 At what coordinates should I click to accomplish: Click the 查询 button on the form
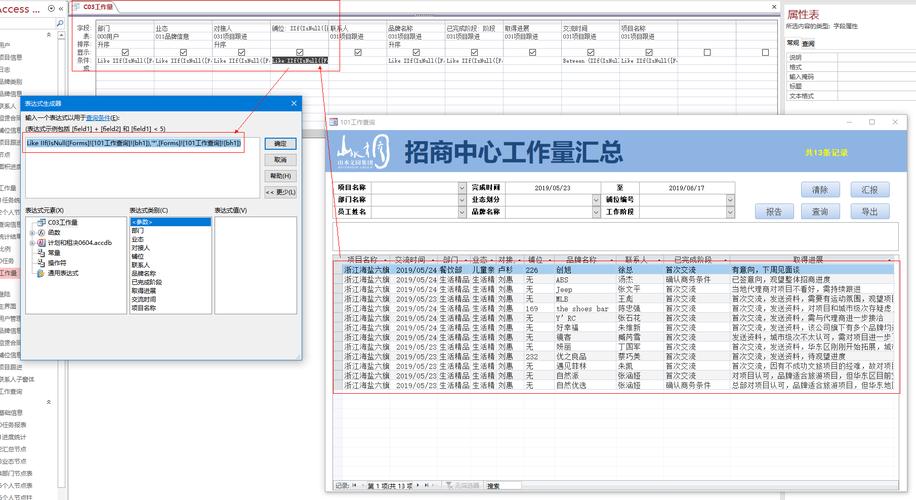click(x=820, y=211)
